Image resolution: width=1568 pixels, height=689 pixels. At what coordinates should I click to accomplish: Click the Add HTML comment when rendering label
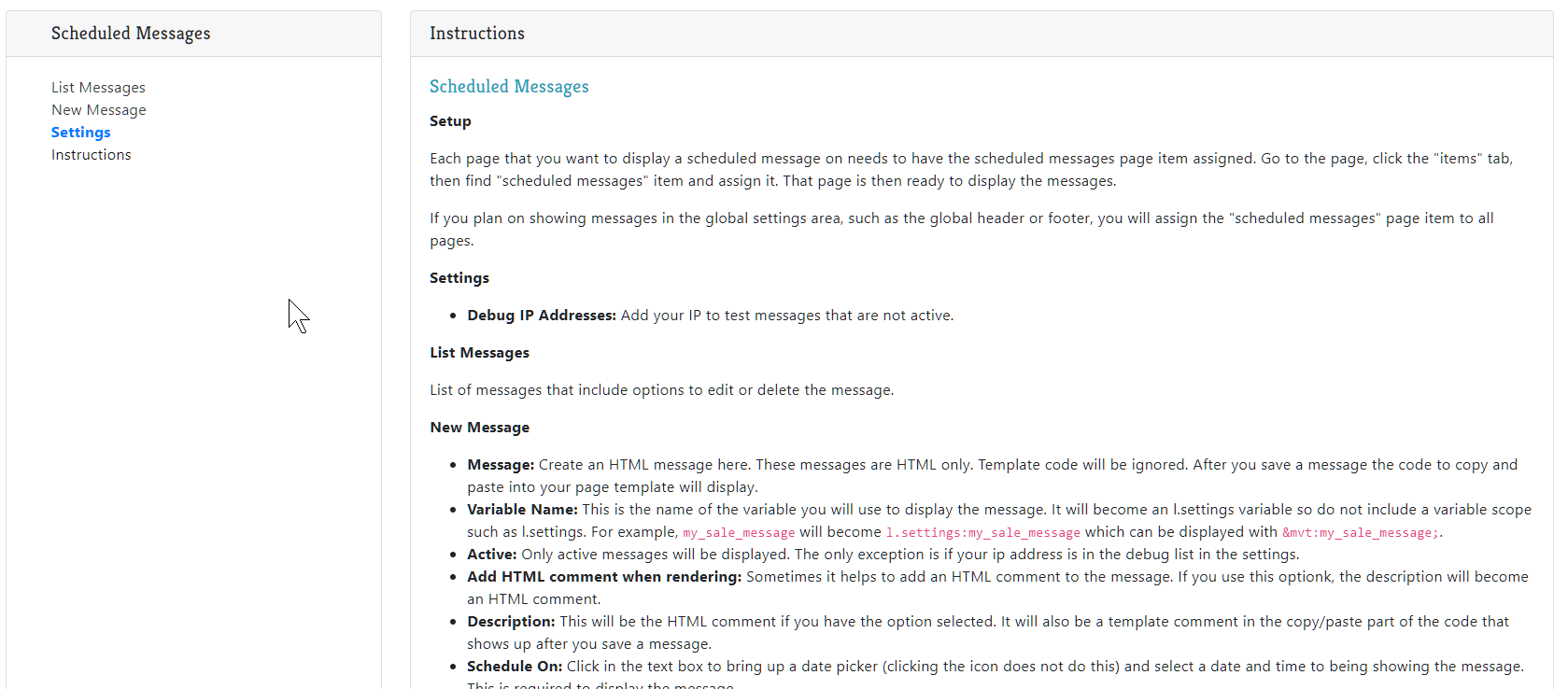[x=604, y=577]
